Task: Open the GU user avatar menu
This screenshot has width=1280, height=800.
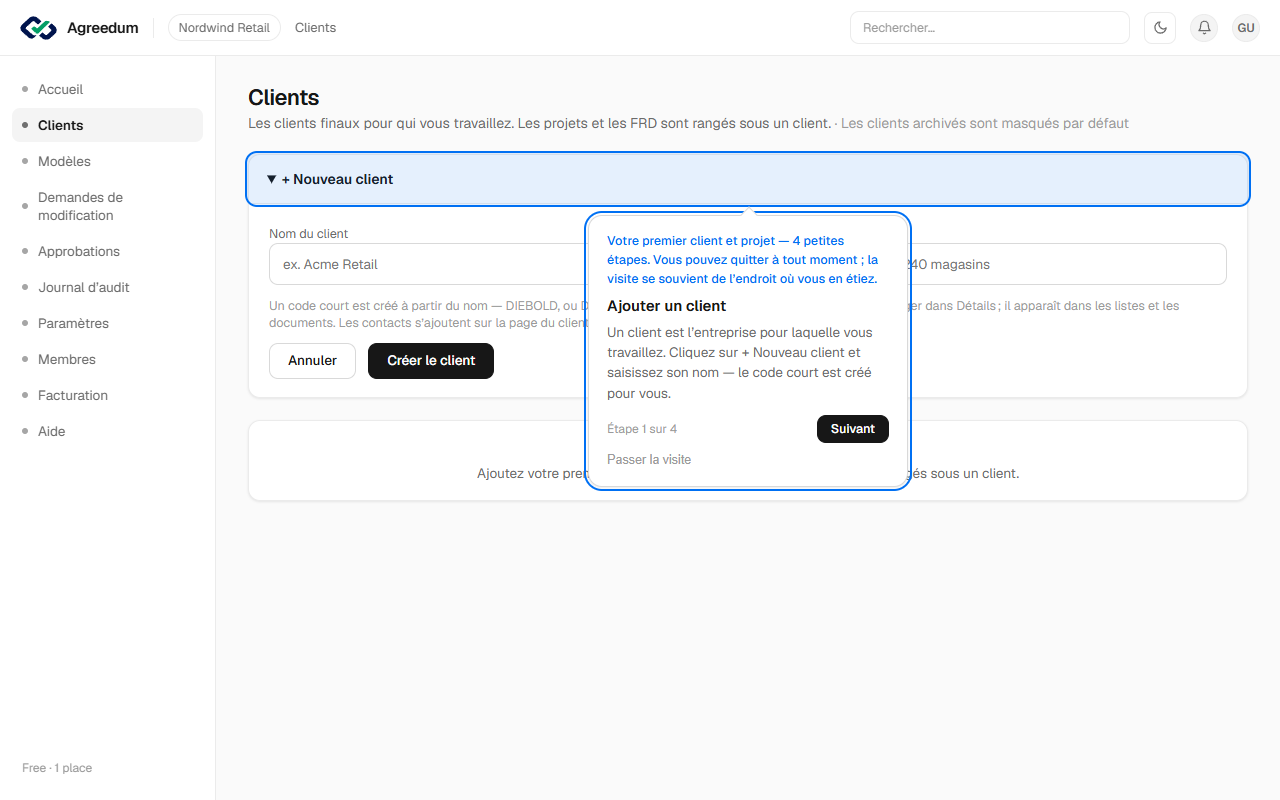Action: (x=1246, y=28)
